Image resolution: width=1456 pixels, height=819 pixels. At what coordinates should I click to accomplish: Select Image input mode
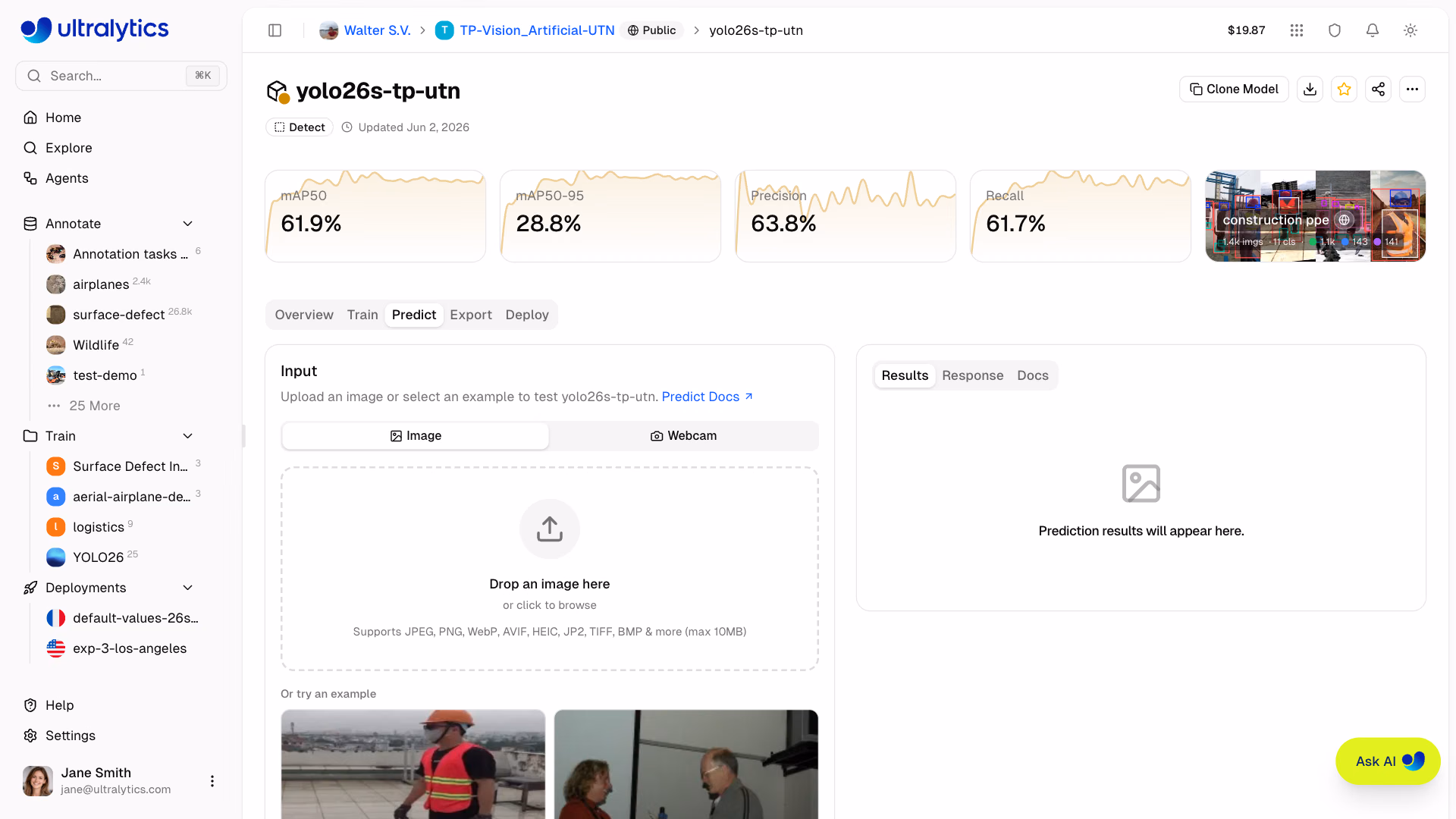[416, 436]
